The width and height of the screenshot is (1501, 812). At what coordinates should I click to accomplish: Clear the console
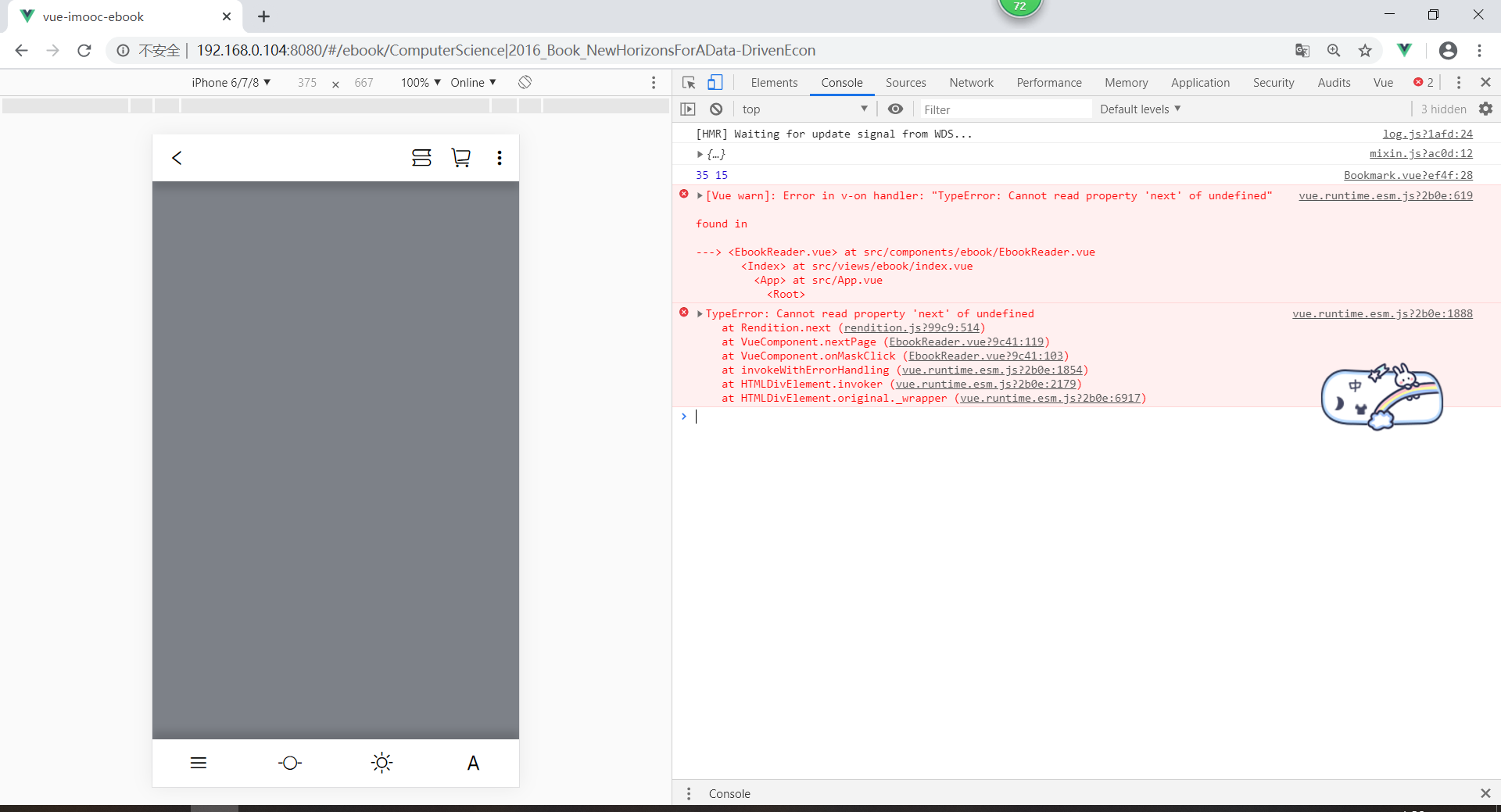(716, 109)
